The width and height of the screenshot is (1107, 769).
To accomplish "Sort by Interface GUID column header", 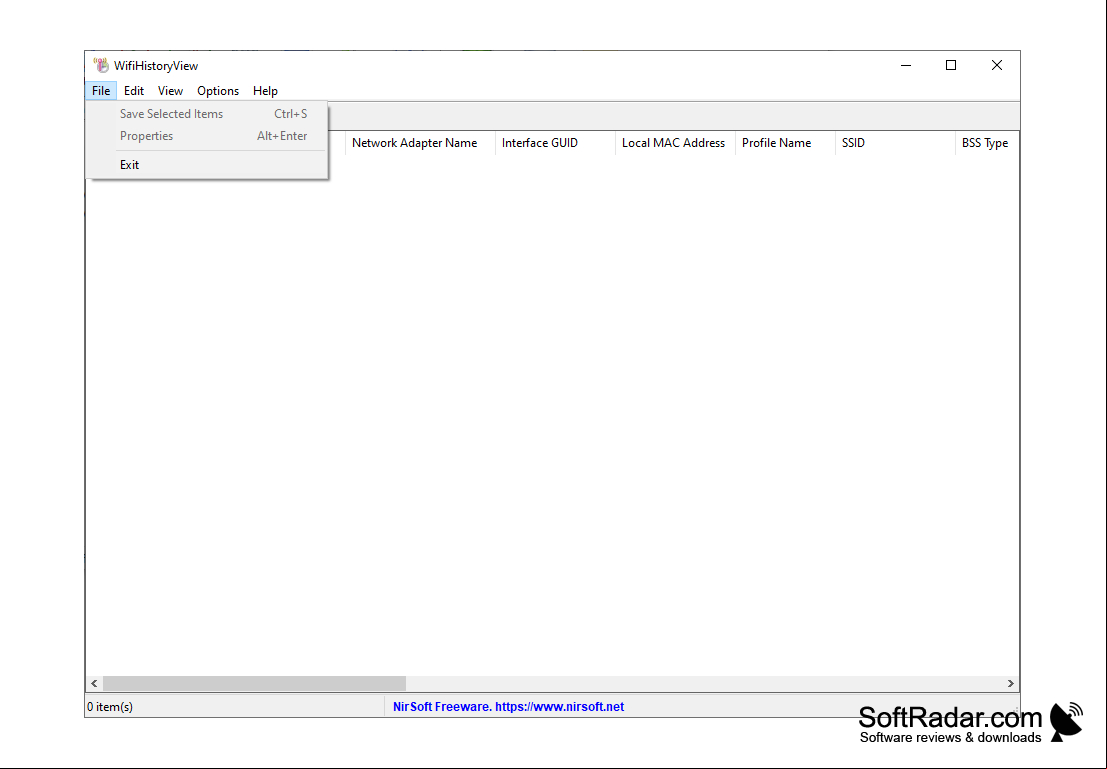I will (555, 143).
